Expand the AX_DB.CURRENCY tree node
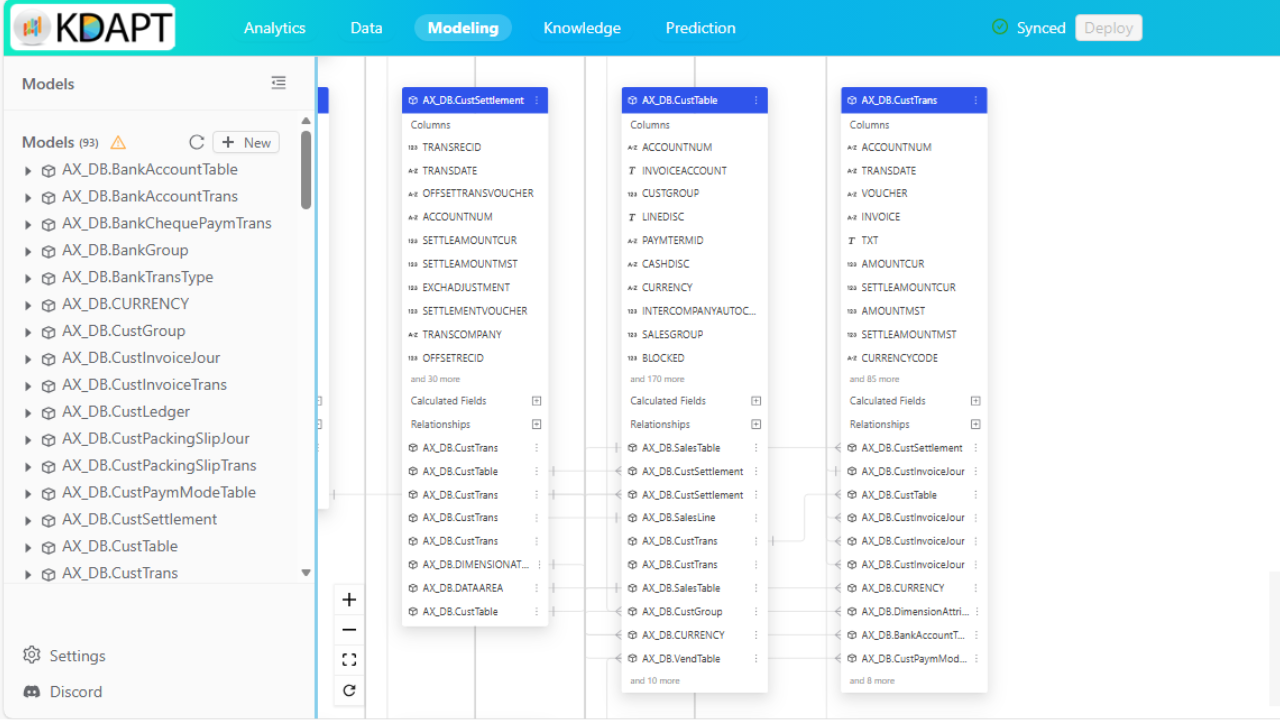This screenshot has height=720, width=1280. (x=28, y=305)
